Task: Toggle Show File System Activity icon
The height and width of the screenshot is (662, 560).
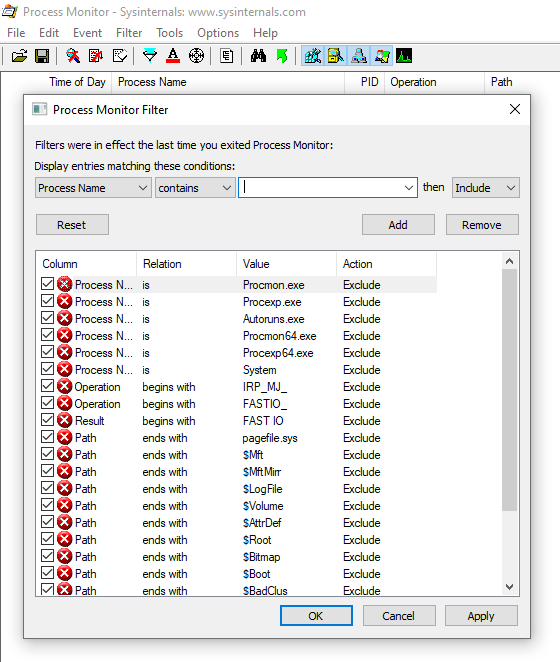Action: pyautogui.click(x=336, y=56)
